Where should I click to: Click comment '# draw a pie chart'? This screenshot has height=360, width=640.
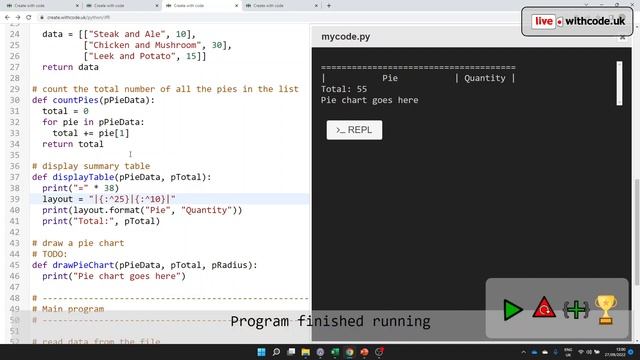click(78, 243)
